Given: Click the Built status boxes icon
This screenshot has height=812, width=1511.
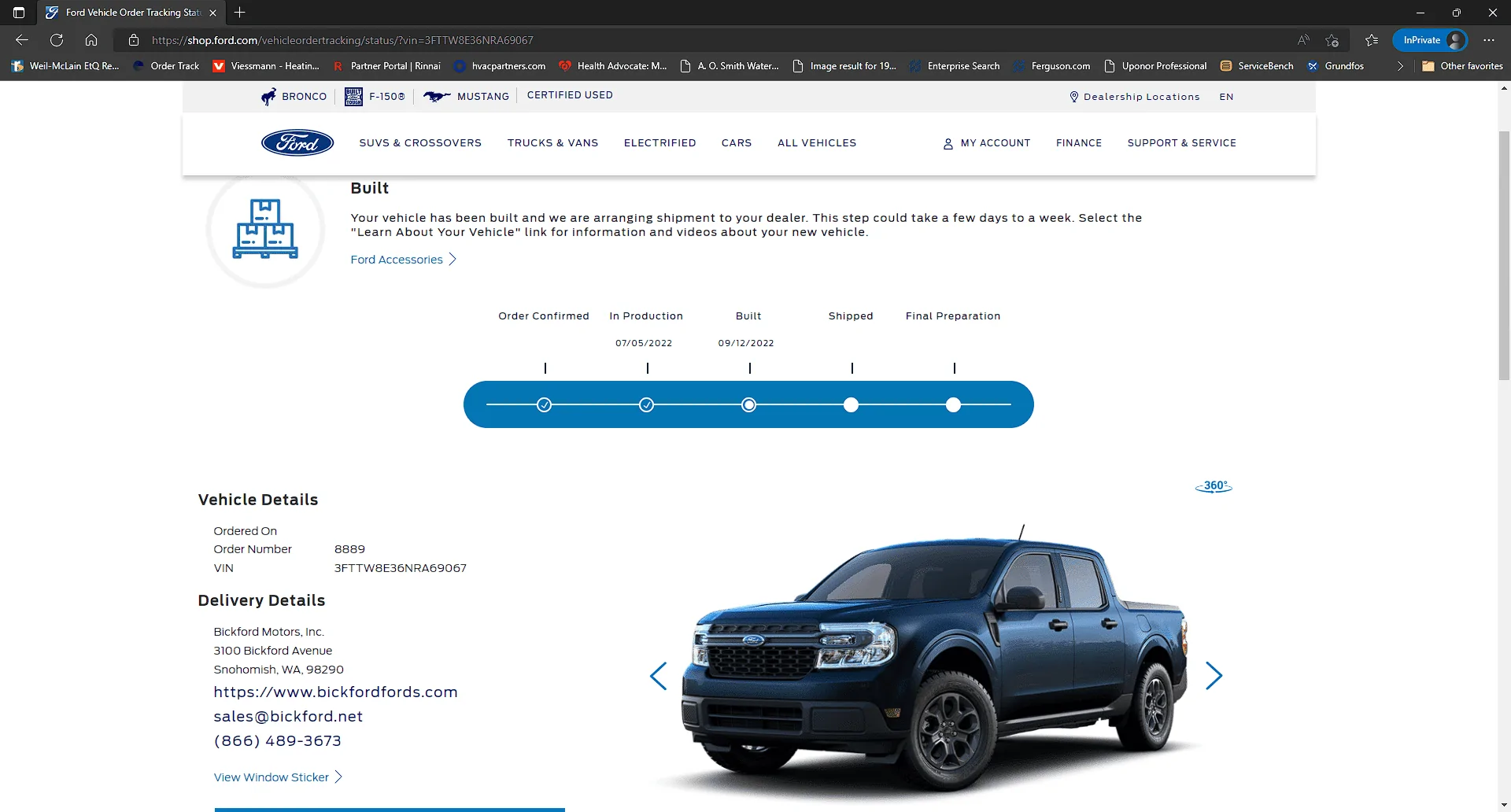Looking at the screenshot, I should (265, 229).
